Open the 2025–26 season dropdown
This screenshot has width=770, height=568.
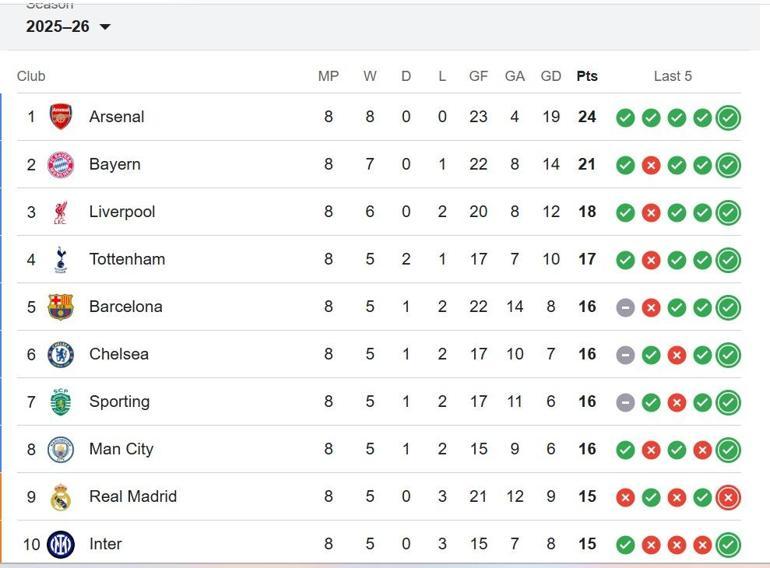pyautogui.click(x=58, y=27)
